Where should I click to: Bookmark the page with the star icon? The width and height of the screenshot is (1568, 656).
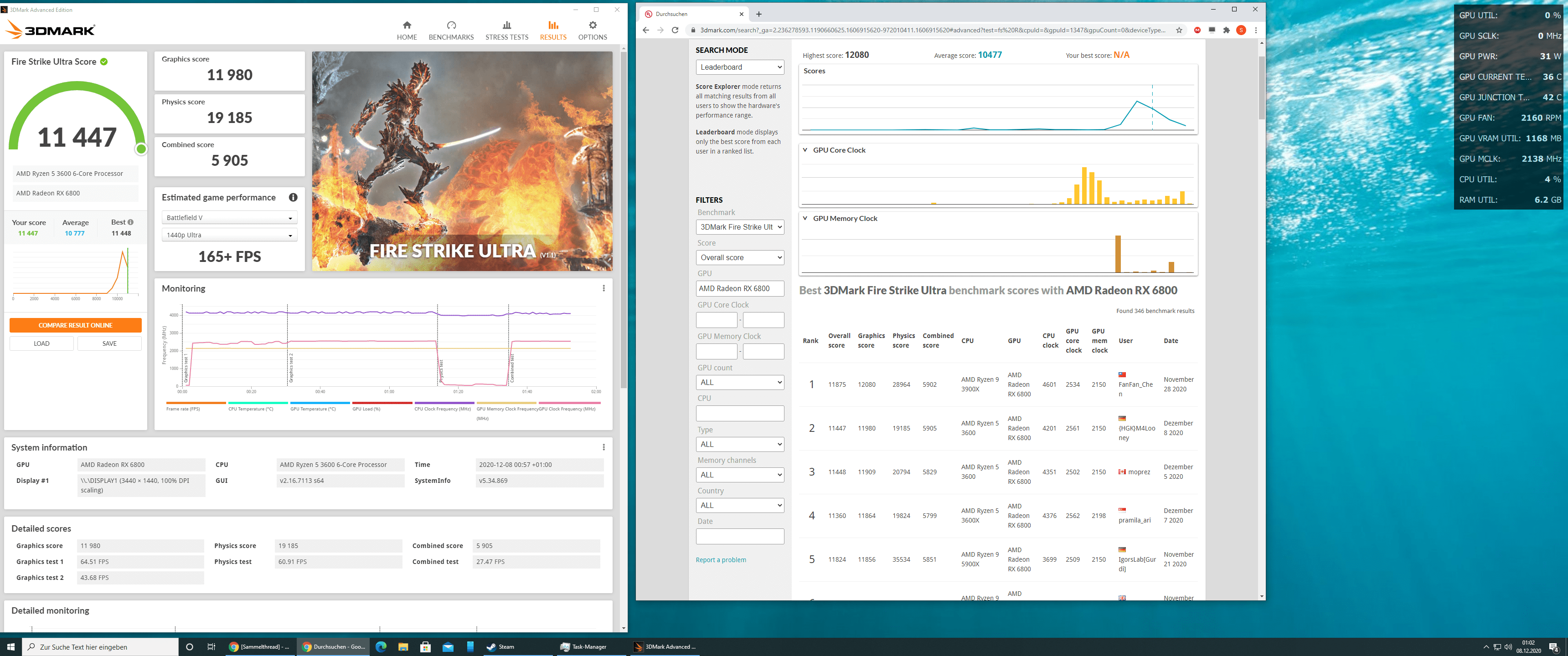point(1178,31)
